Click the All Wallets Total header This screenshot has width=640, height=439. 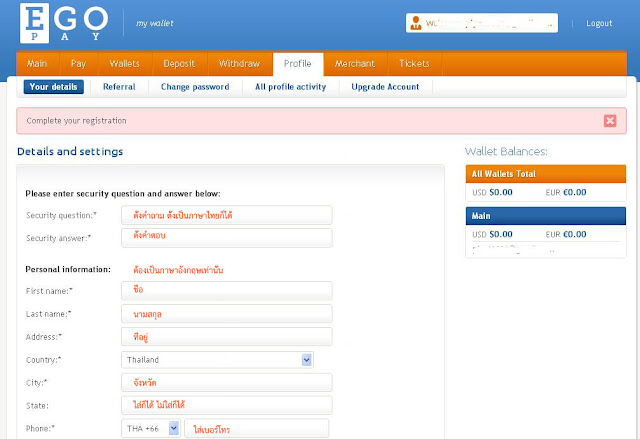[546, 174]
